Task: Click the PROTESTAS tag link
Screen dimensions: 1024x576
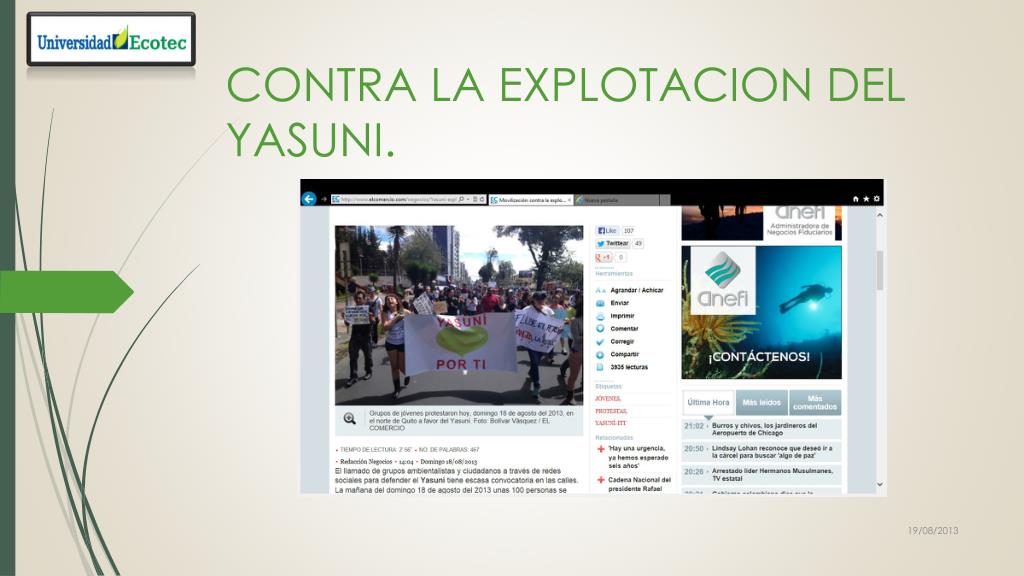Action: click(611, 411)
